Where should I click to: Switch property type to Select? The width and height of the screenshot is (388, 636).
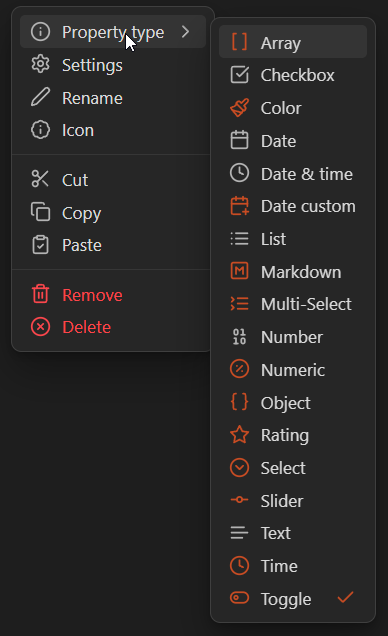[293, 468]
